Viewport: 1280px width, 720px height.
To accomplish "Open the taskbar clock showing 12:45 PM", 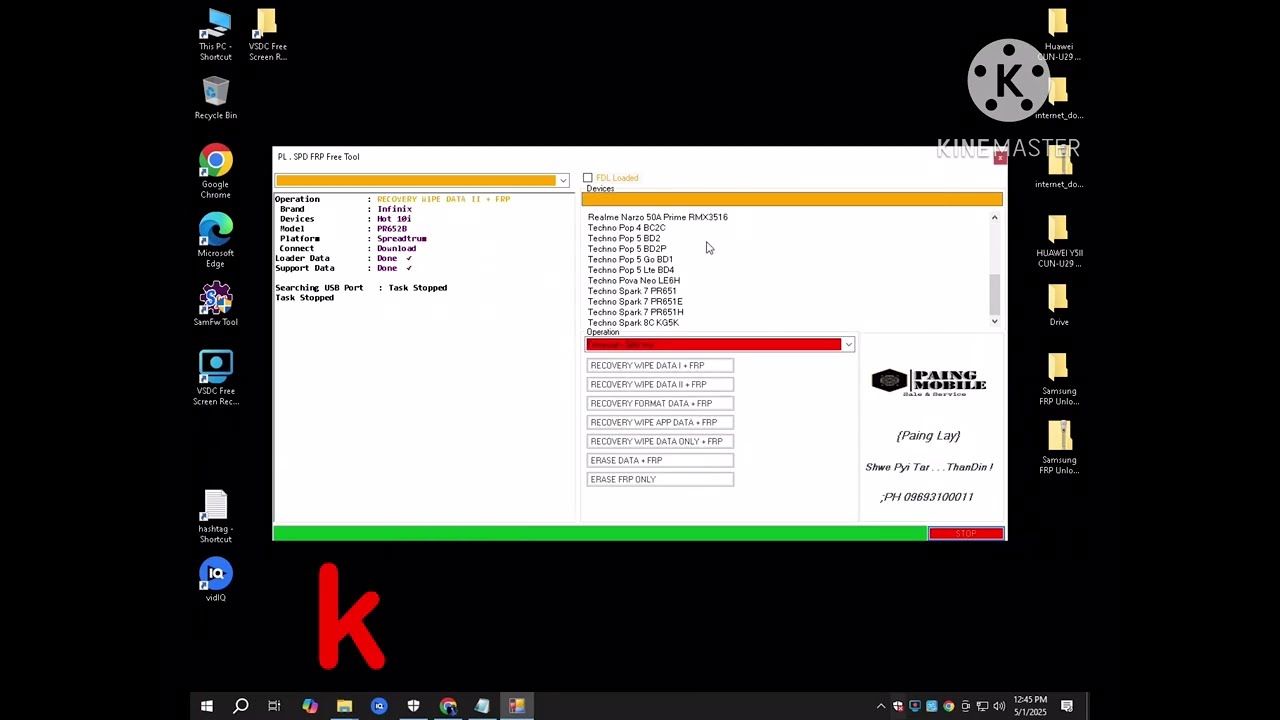I will [x=1030, y=706].
